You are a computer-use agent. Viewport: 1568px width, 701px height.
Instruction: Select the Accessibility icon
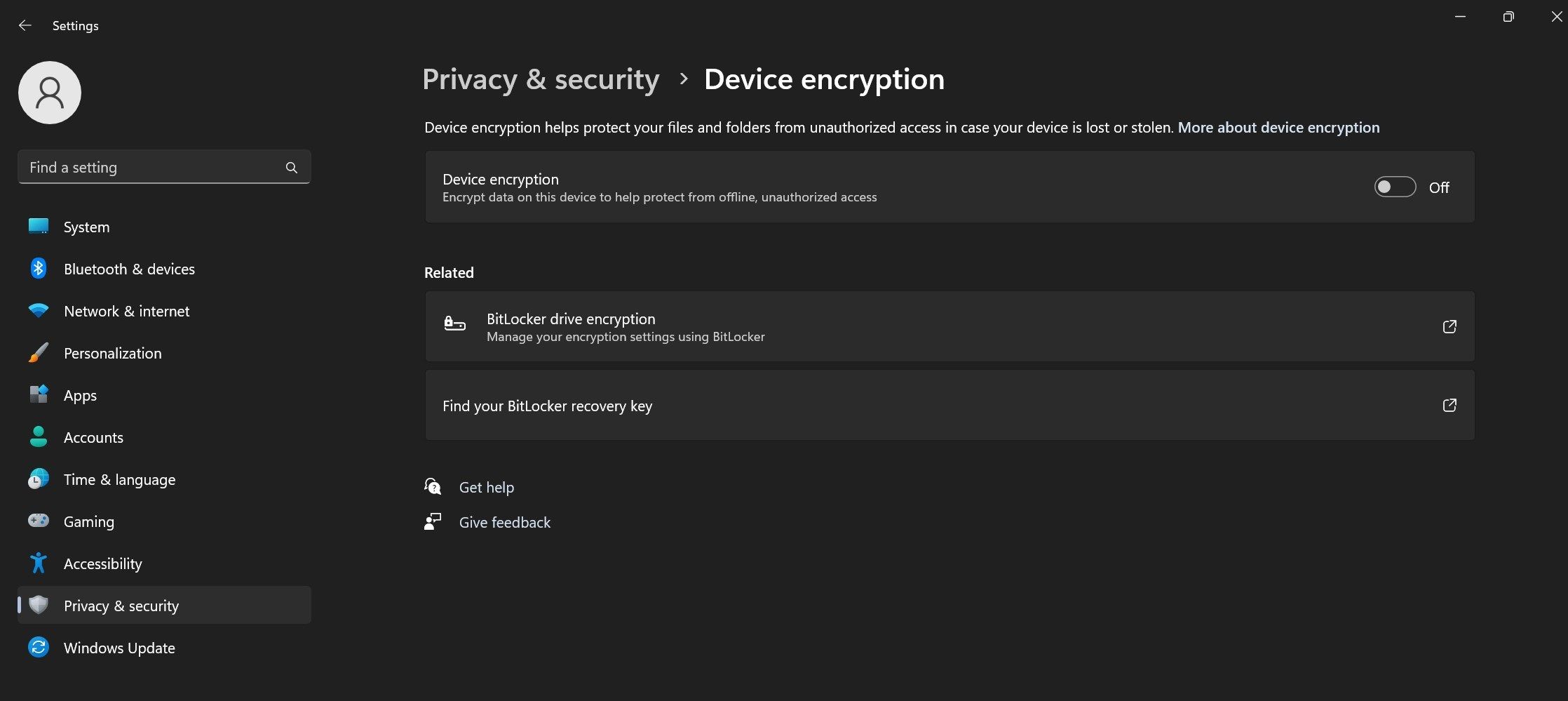pos(39,563)
